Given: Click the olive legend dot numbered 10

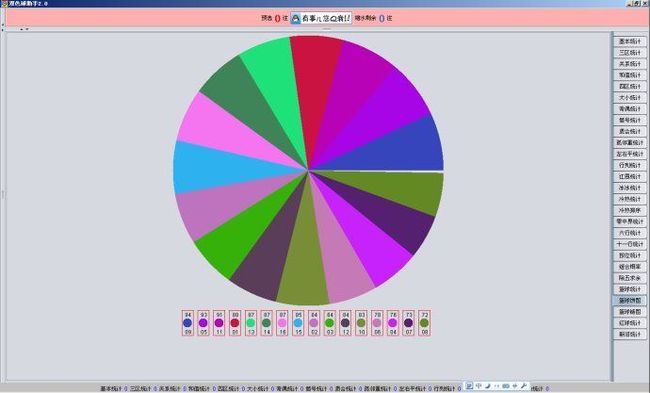Looking at the screenshot, I should click(361, 323).
